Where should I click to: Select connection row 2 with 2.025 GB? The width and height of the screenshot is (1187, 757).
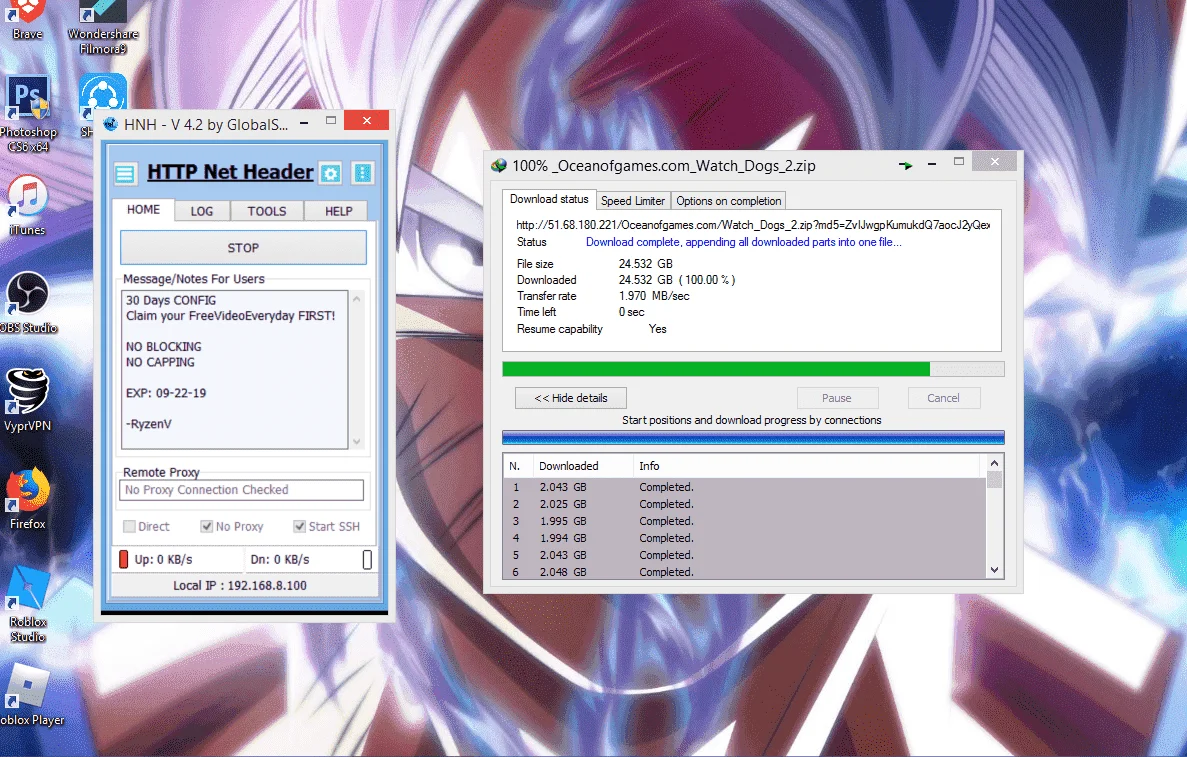(745, 504)
